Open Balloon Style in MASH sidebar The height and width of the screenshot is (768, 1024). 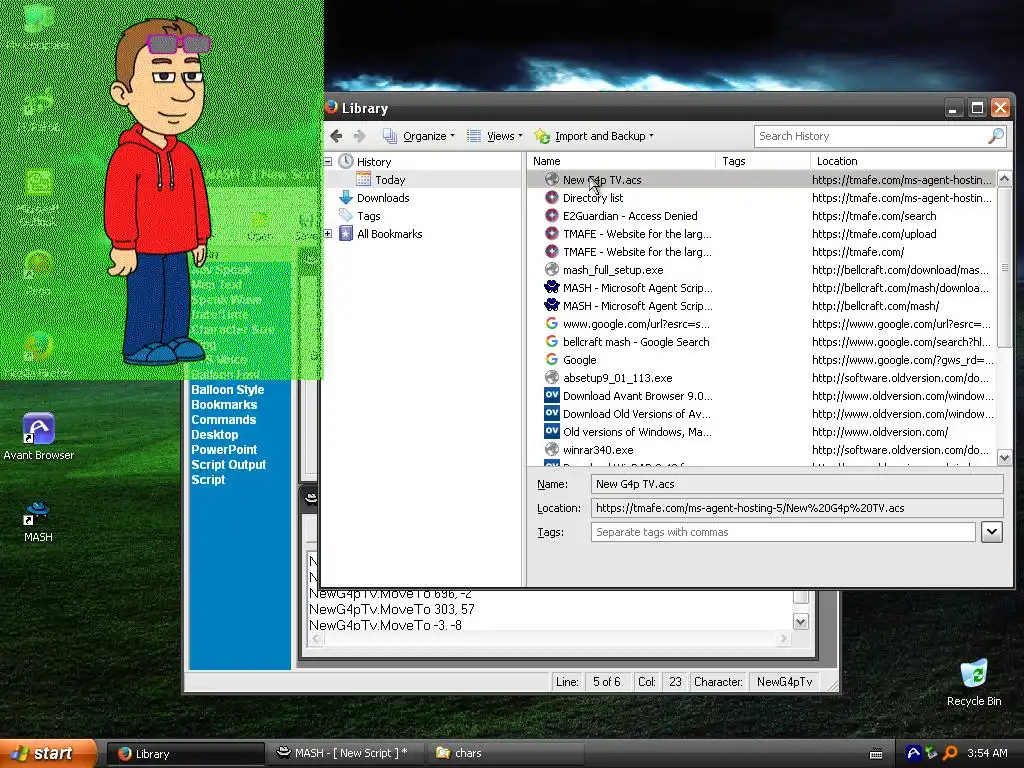pos(227,390)
